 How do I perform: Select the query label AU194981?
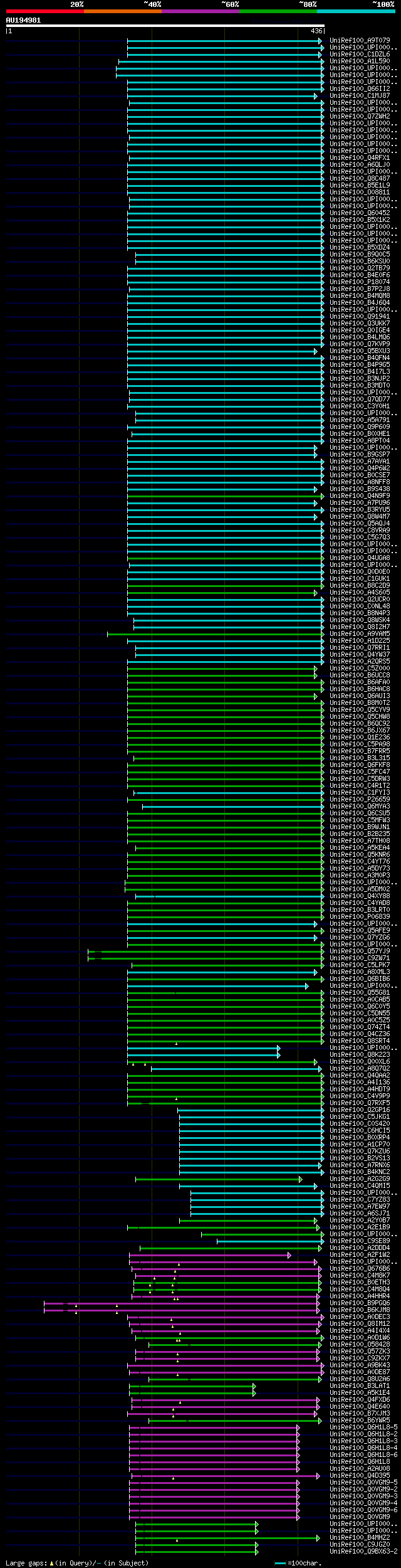pos(23,20)
